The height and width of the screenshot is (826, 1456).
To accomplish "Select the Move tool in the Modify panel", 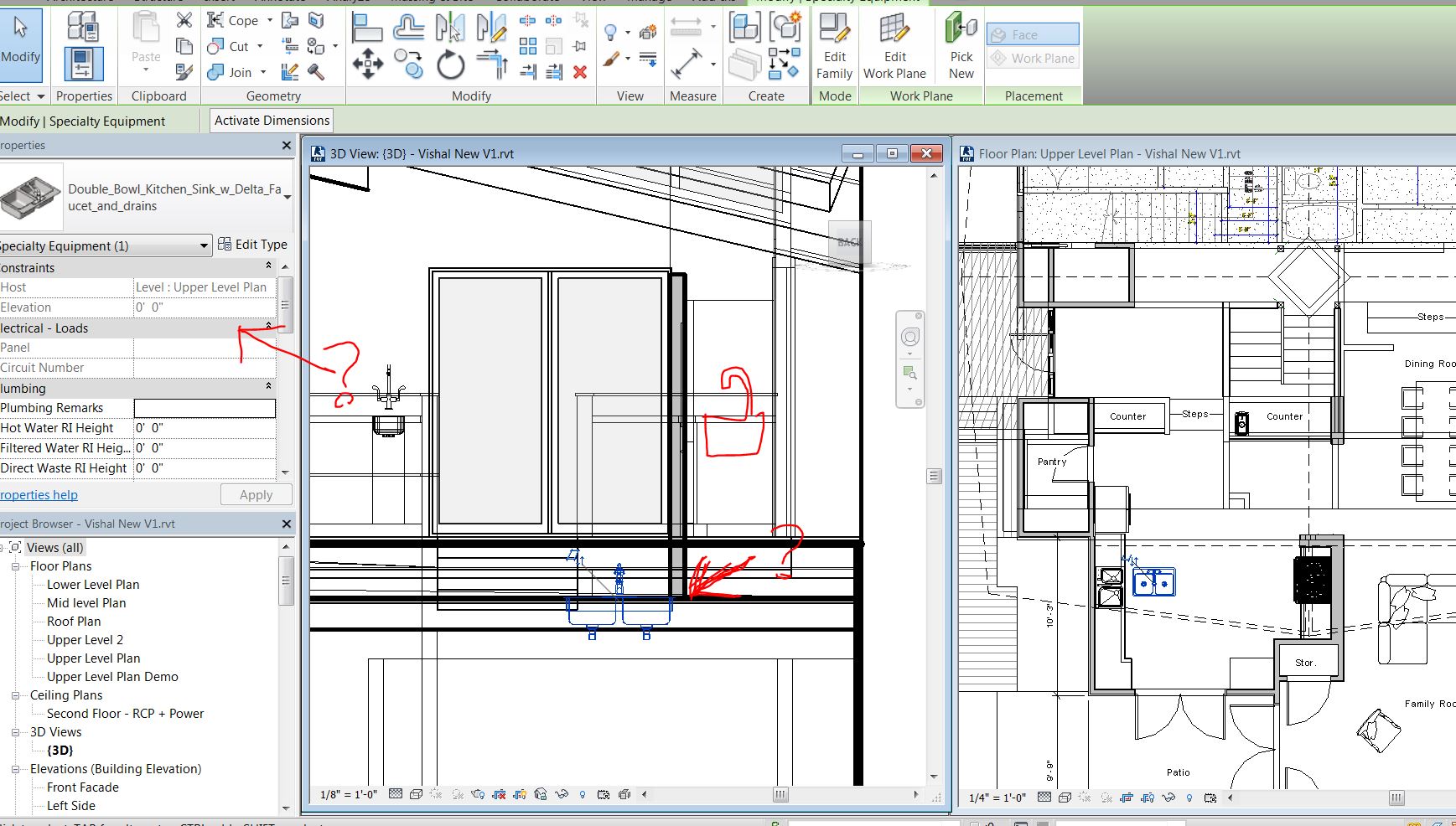I will pos(367,64).
